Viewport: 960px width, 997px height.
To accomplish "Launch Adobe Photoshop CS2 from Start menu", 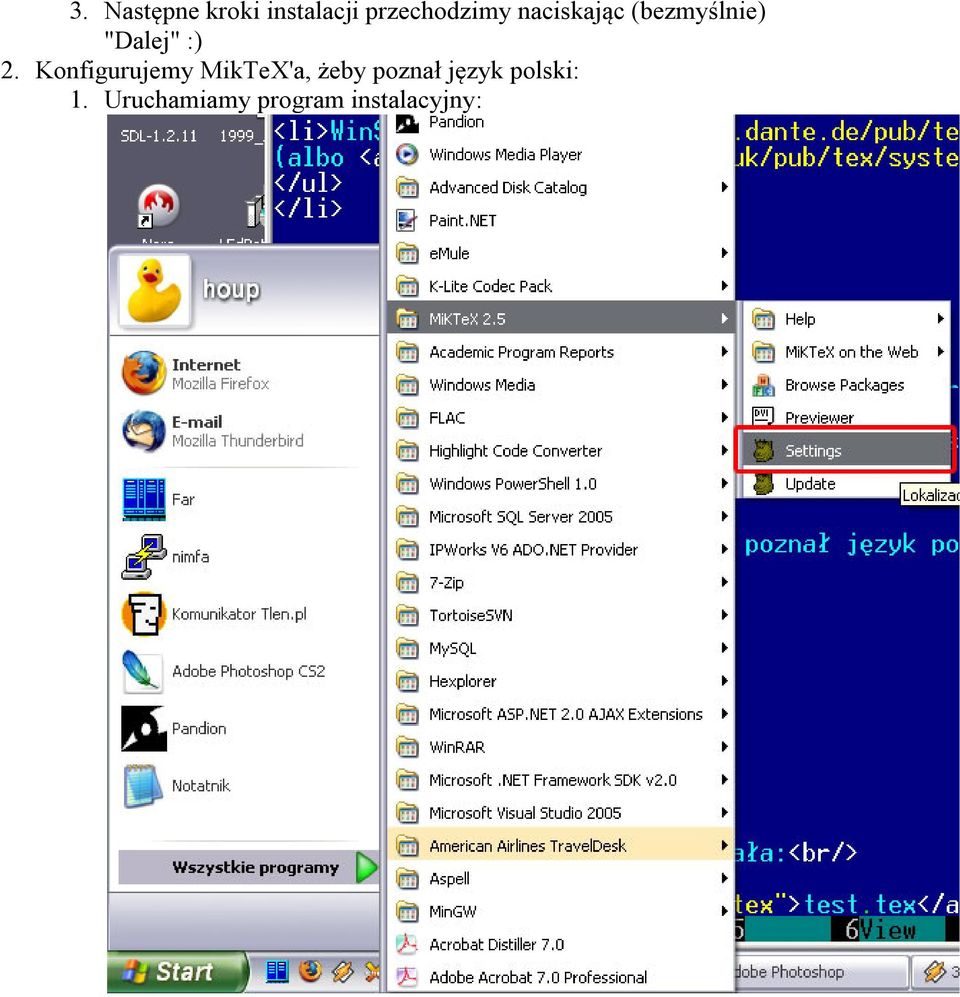I will [x=245, y=671].
